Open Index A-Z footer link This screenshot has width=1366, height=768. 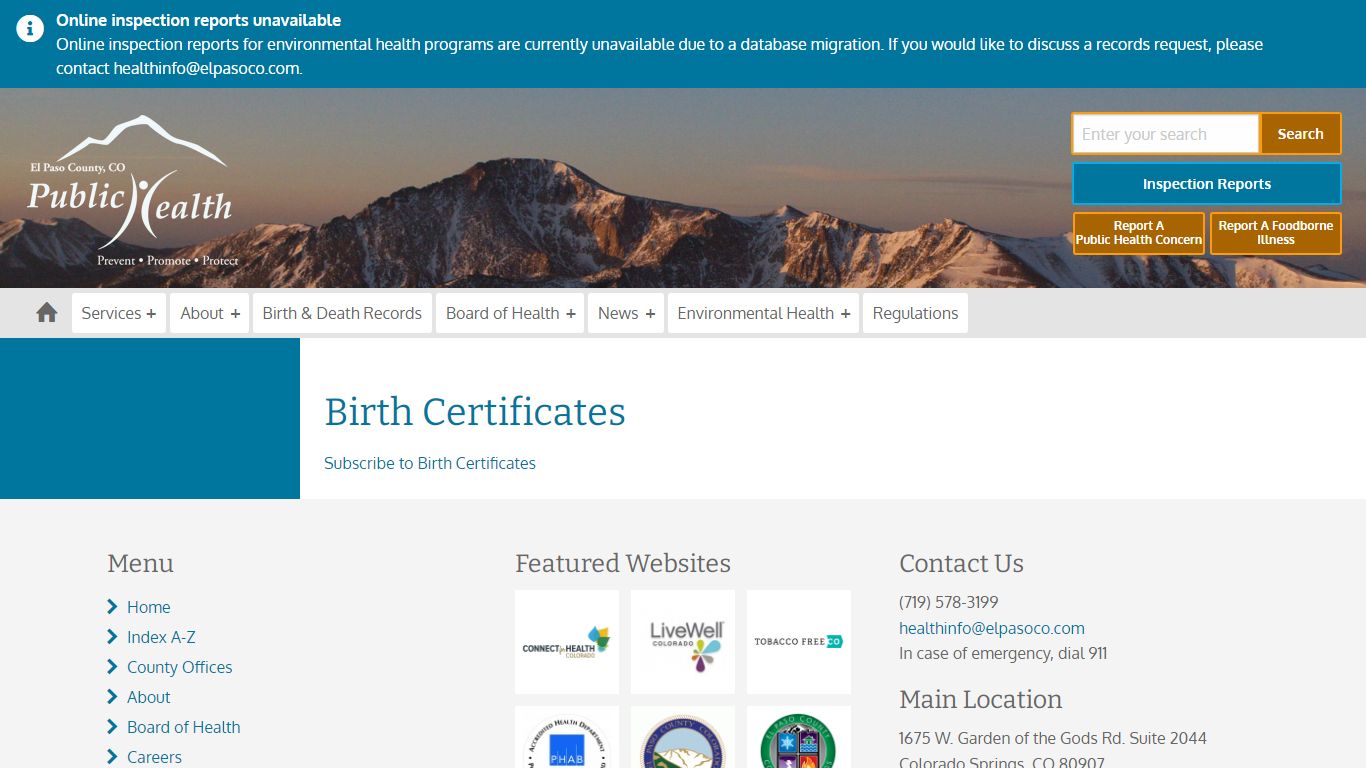(161, 637)
